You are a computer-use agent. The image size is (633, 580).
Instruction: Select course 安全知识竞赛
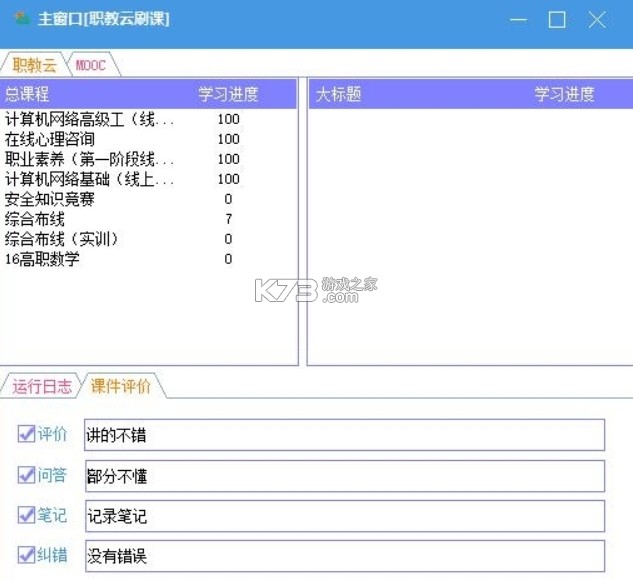[x=50, y=199]
